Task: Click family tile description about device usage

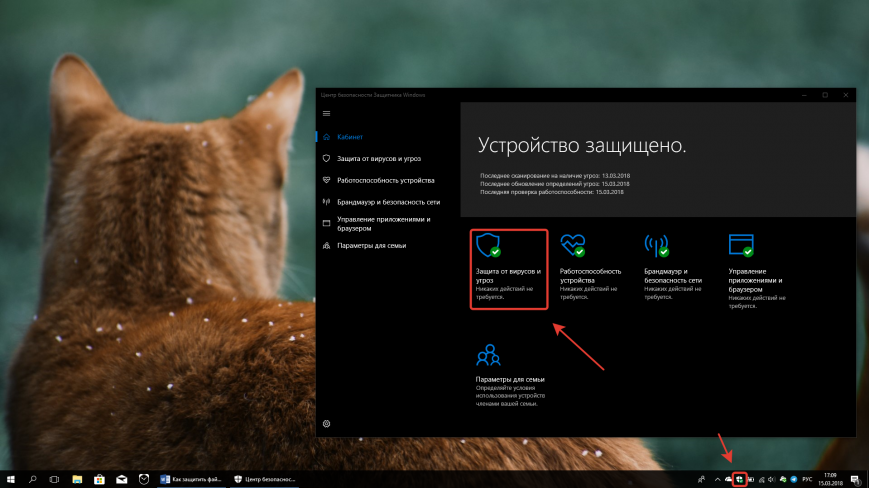Action: click(x=510, y=396)
